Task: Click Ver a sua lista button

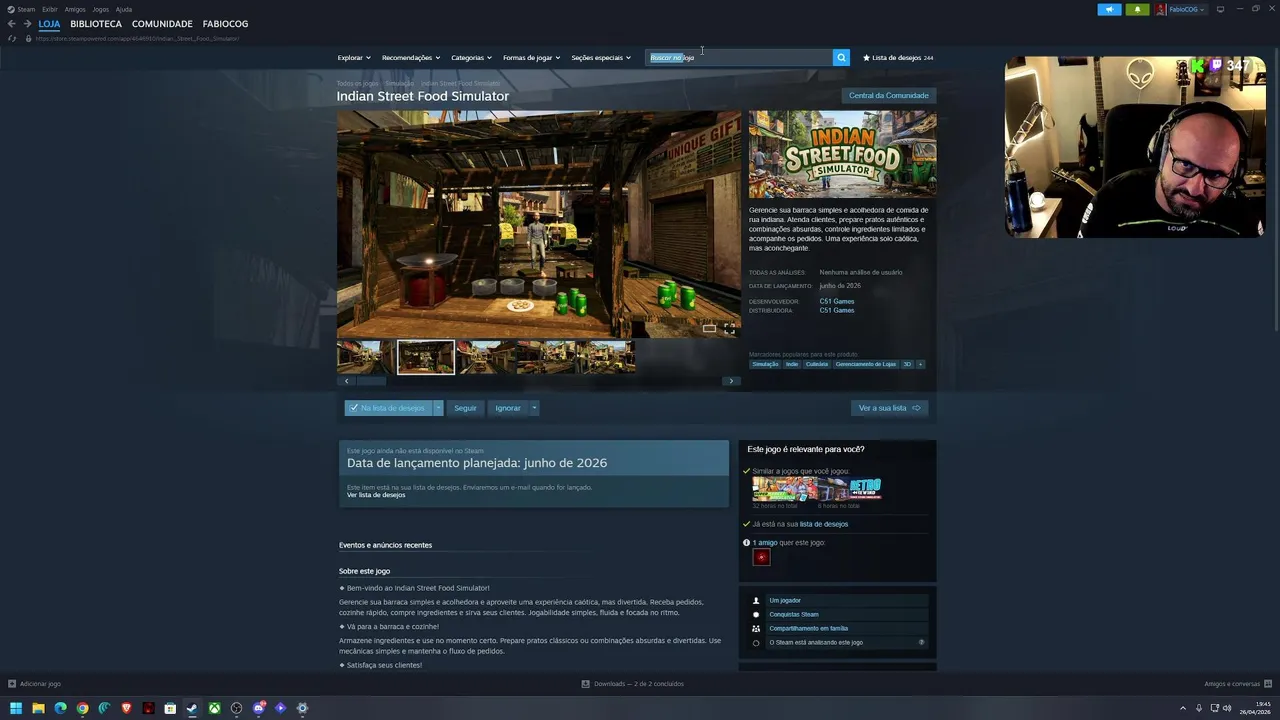Action: pyautogui.click(x=889, y=408)
